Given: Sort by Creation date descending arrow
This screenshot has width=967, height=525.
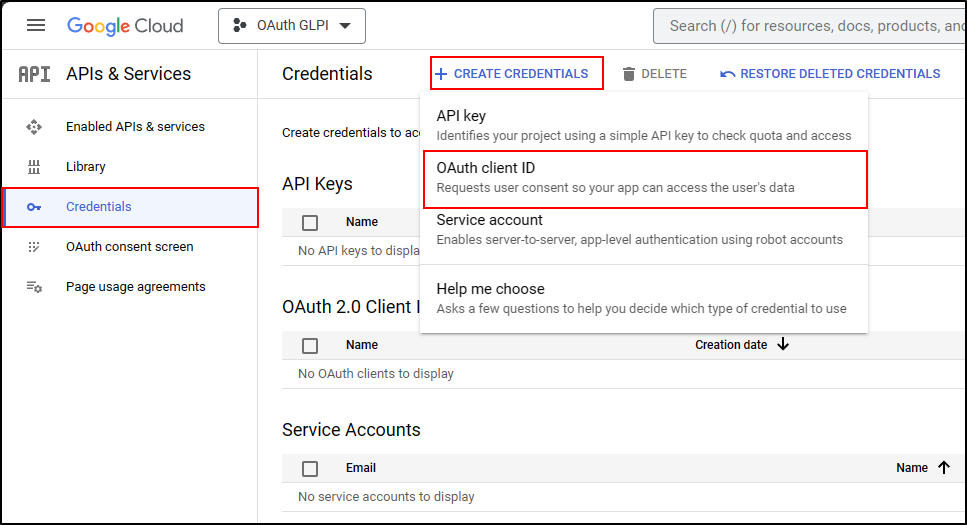Looking at the screenshot, I should coord(783,345).
